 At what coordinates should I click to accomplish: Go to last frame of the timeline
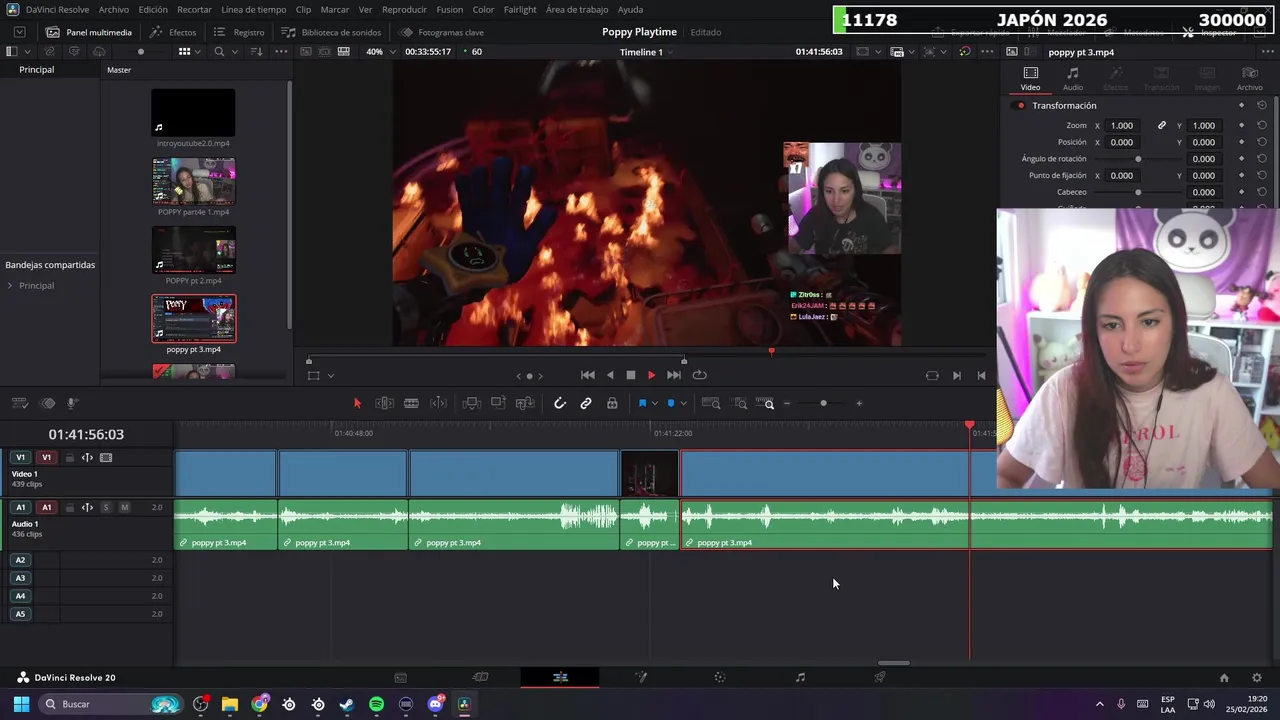(x=674, y=375)
